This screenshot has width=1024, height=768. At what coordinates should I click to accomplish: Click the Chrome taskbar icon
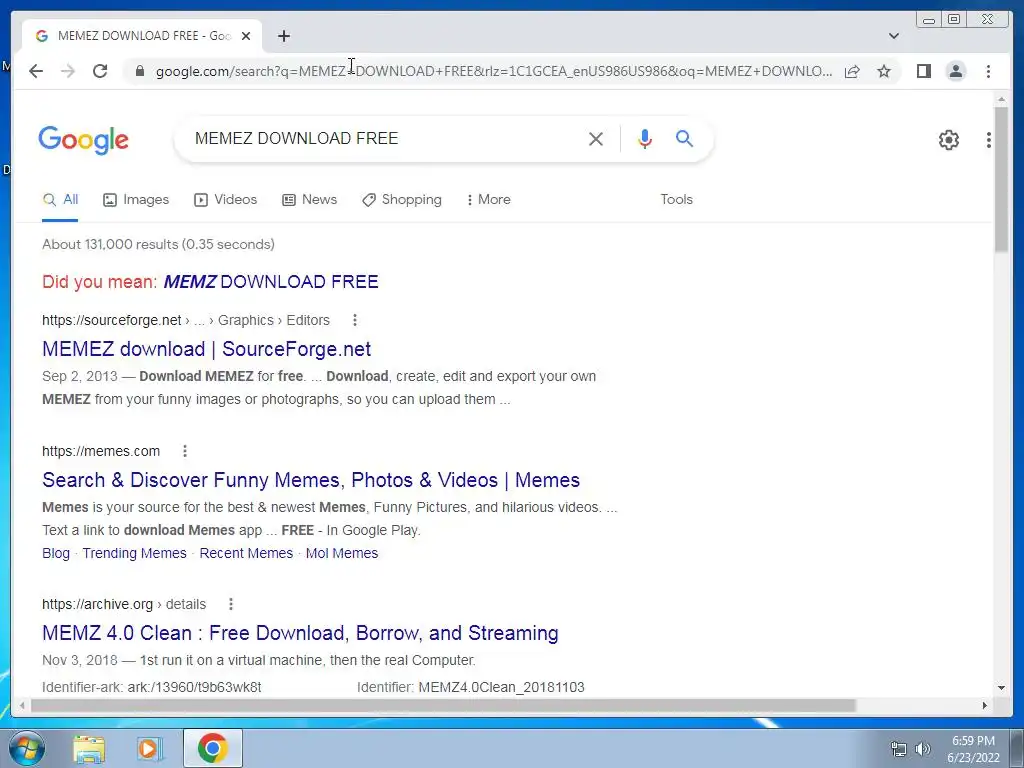pyautogui.click(x=213, y=748)
